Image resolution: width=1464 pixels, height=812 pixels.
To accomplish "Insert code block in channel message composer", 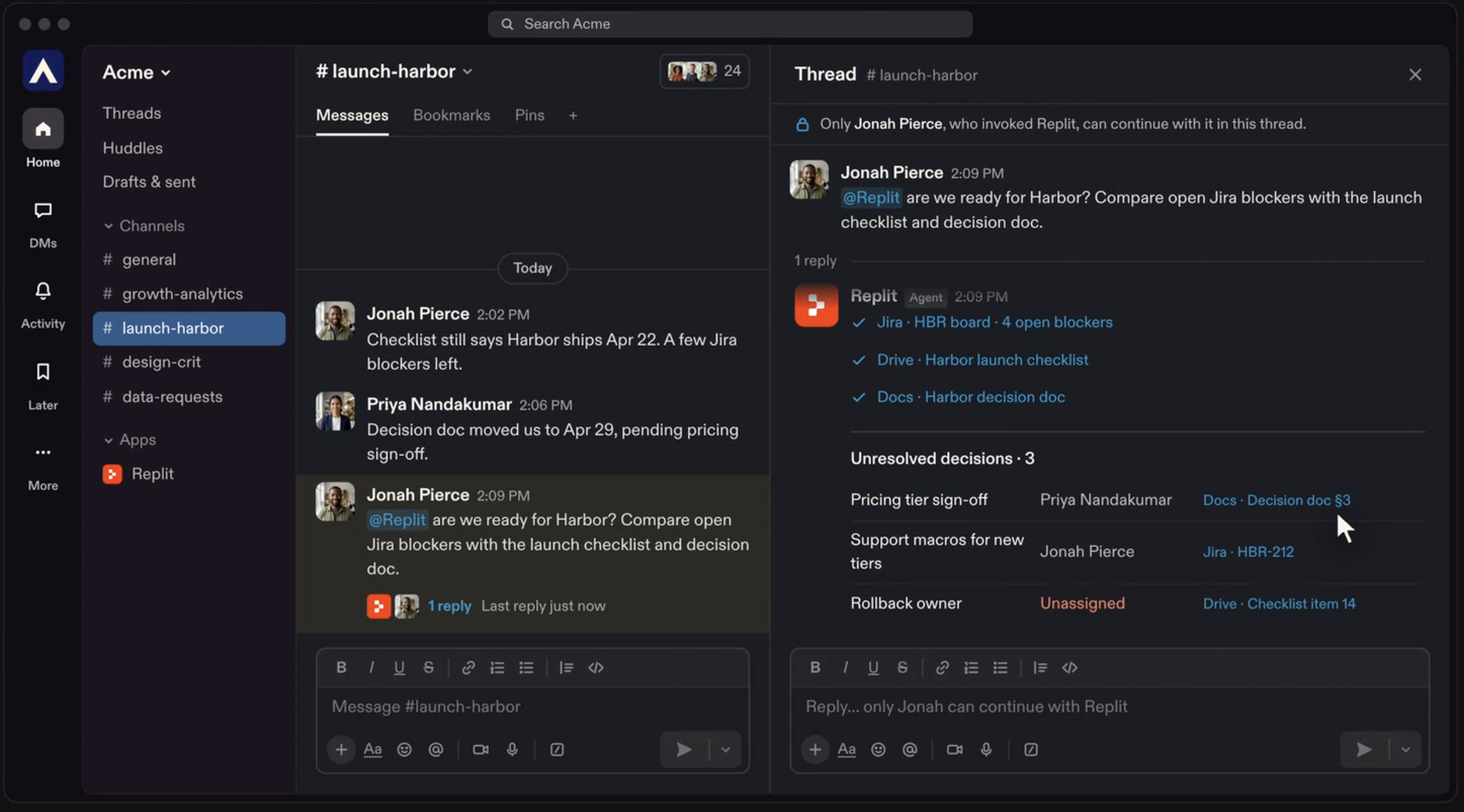I will click(x=596, y=667).
